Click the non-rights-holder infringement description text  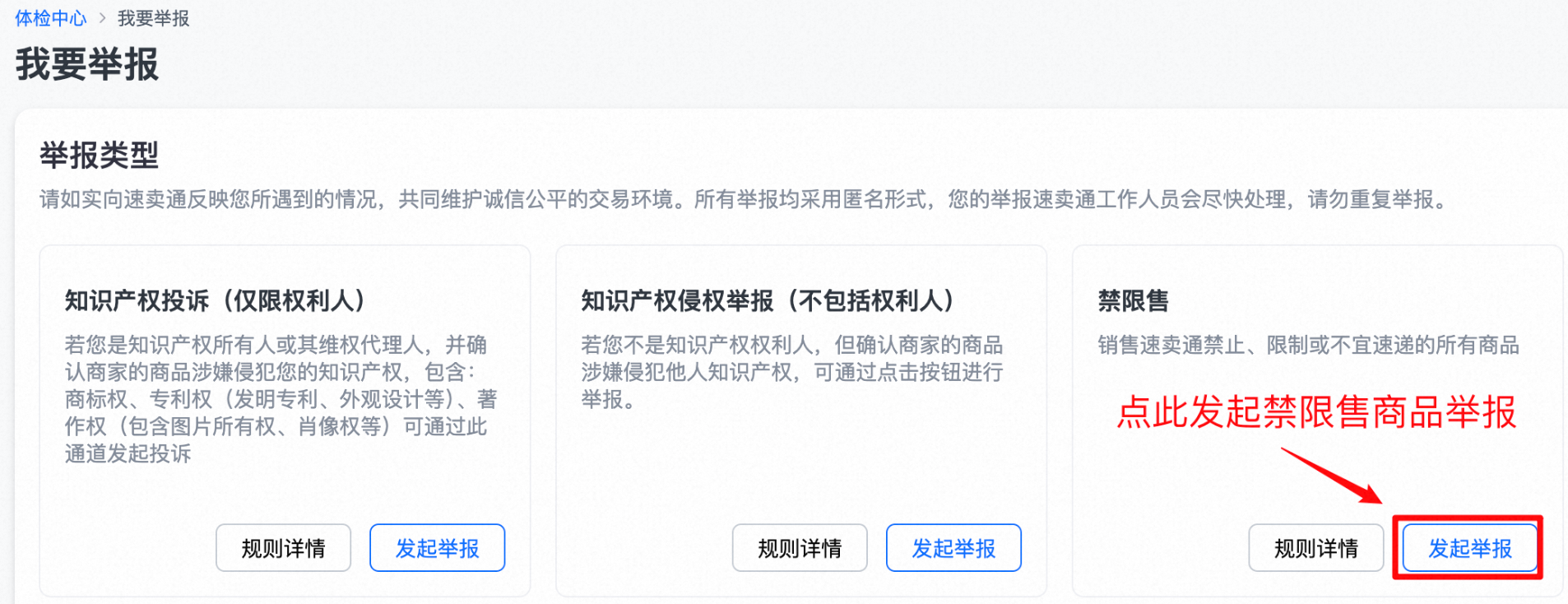click(791, 372)
